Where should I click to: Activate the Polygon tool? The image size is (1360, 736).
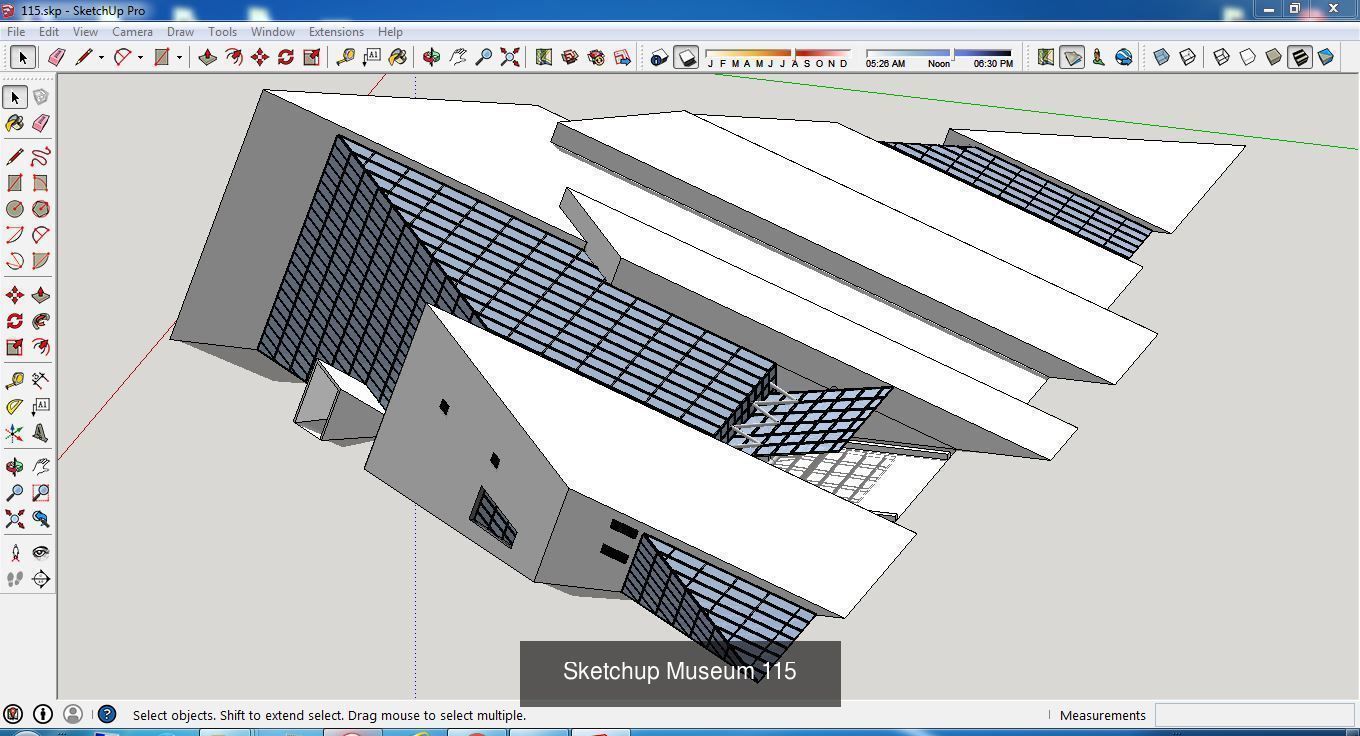point(41,209)
